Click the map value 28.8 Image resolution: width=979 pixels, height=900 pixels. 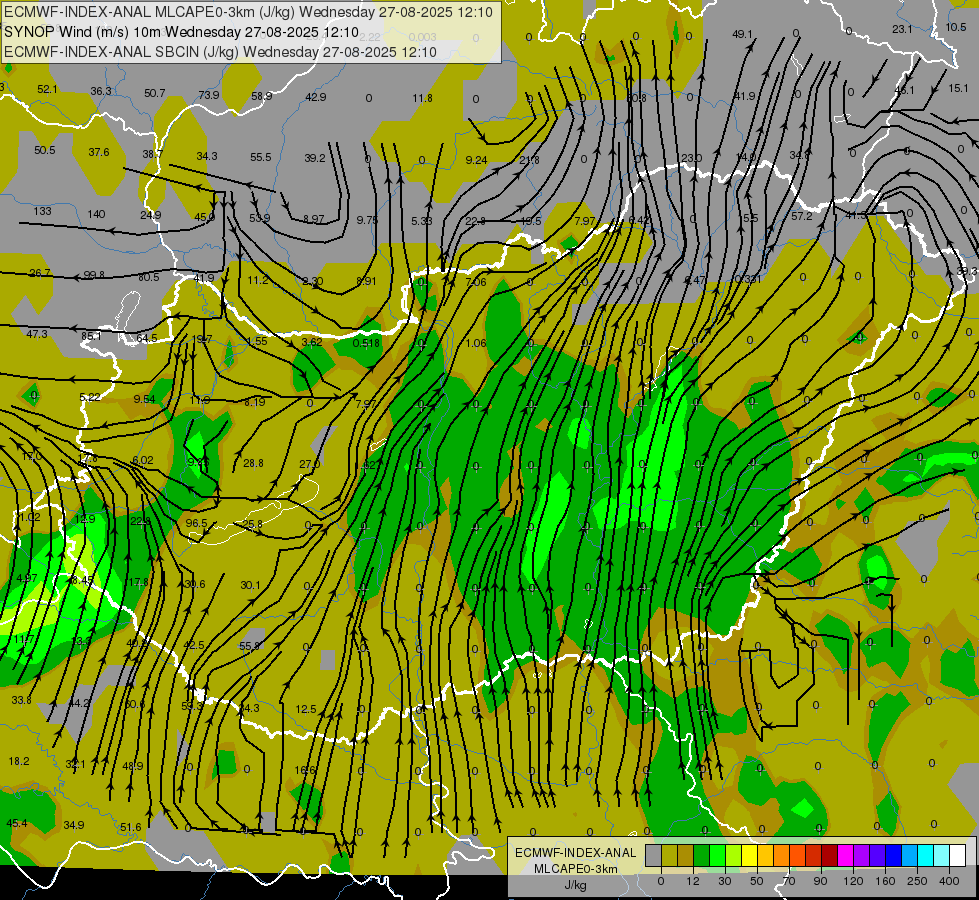tap(253, 463)
